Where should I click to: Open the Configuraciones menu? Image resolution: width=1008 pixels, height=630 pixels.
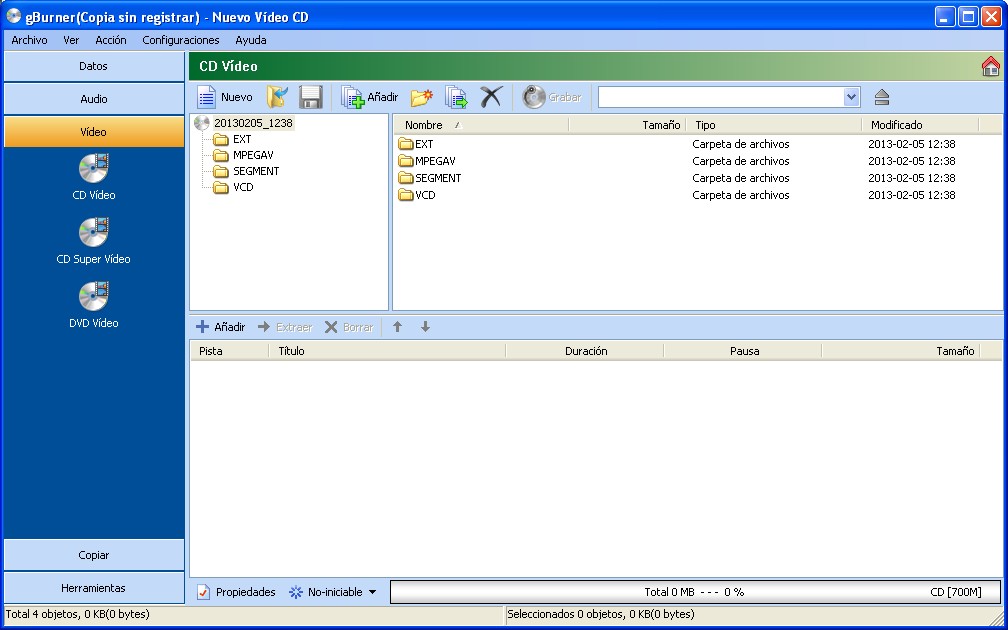pyautogui.click(x=181, y=40)
